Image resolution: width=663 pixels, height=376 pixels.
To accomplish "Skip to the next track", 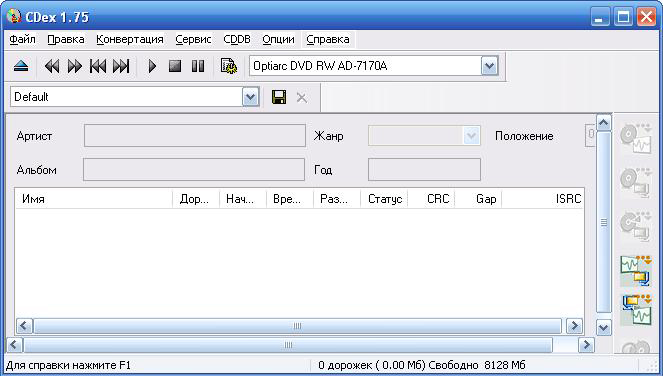I will [121, 66].
